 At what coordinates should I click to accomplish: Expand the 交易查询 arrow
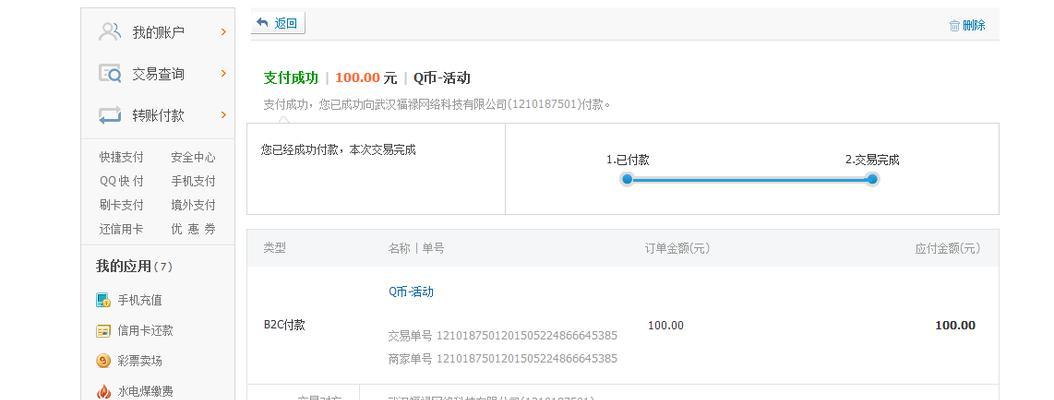[224, 73]
